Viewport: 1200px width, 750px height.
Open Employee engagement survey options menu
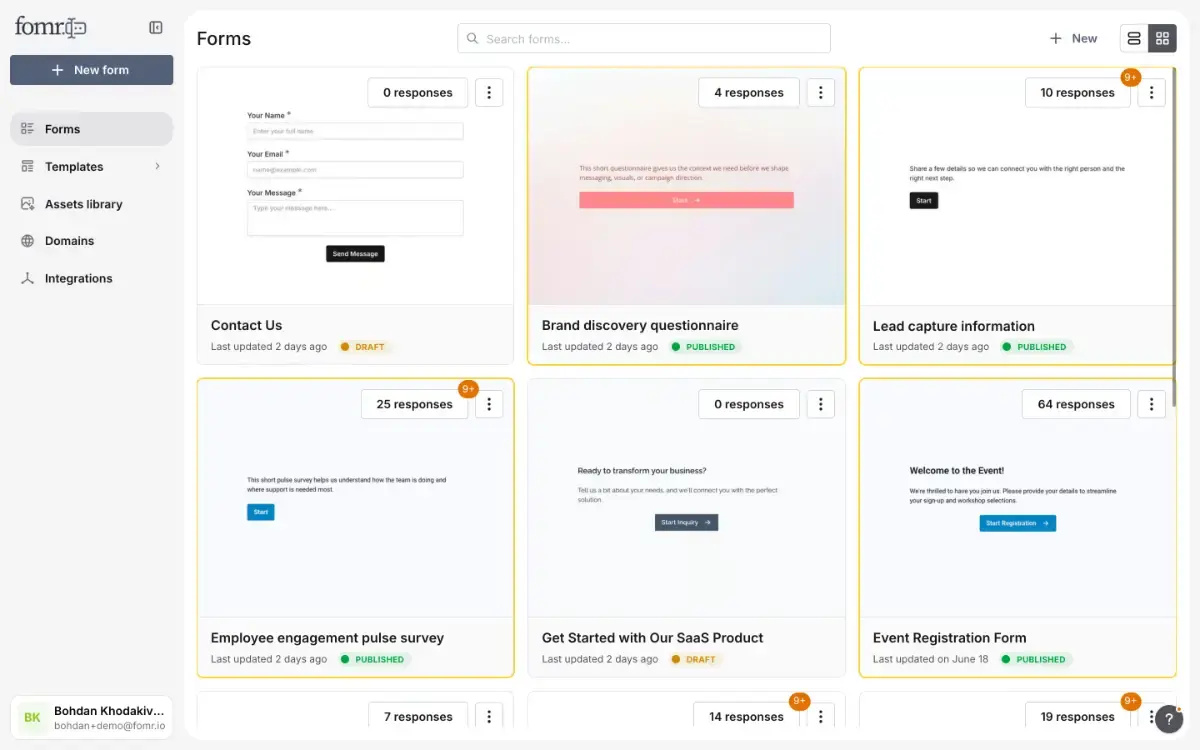coord(489,405)
